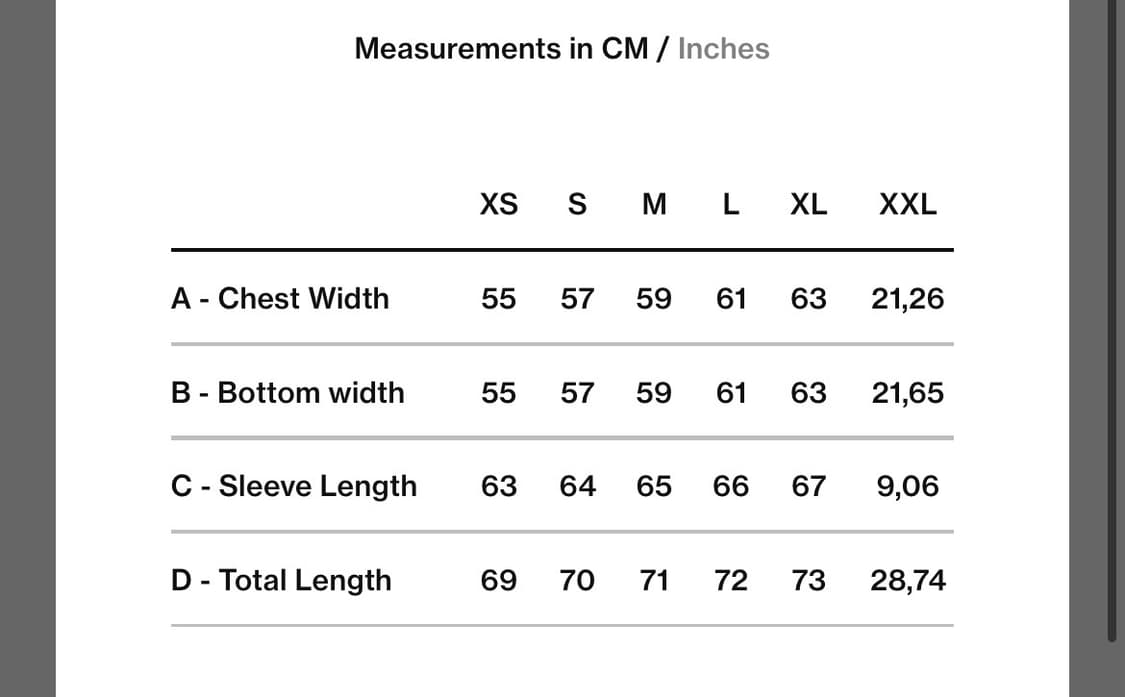Click the D - Total Length row label
Image resolution: width=1125 pixels, height=697 pixels.
point(281,580)
